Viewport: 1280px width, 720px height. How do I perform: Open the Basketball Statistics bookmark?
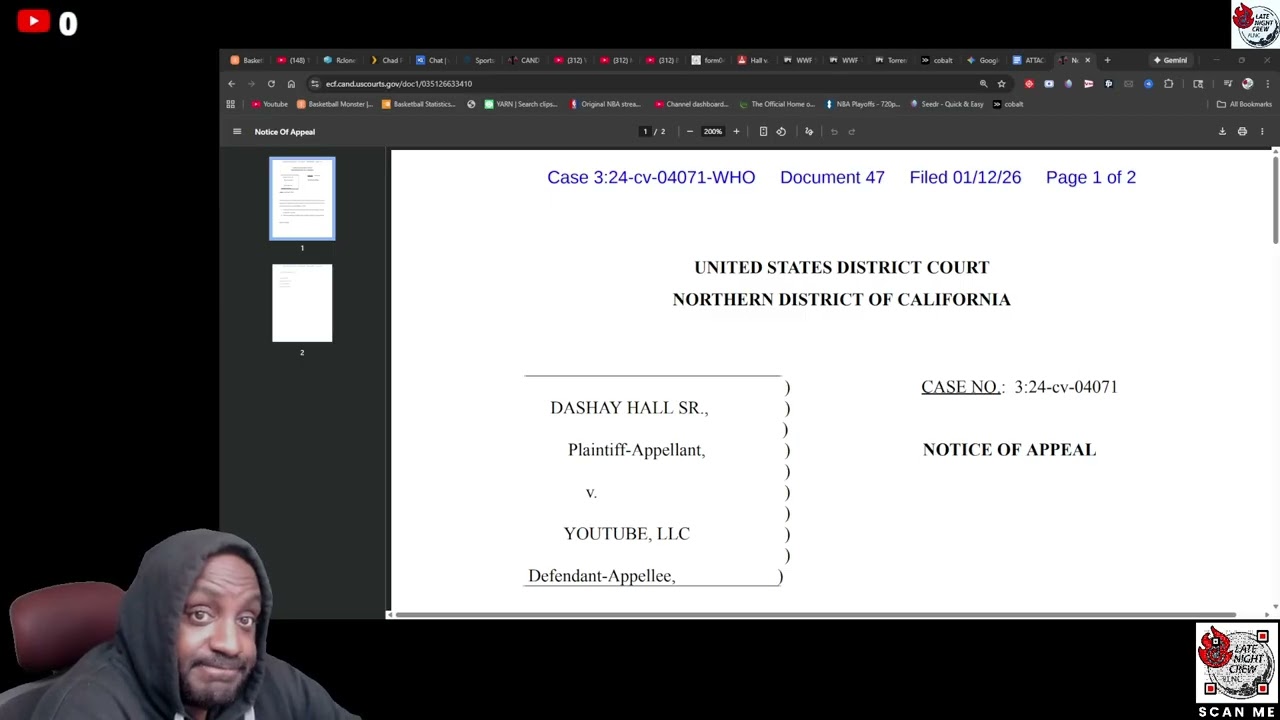pos(418,104)
